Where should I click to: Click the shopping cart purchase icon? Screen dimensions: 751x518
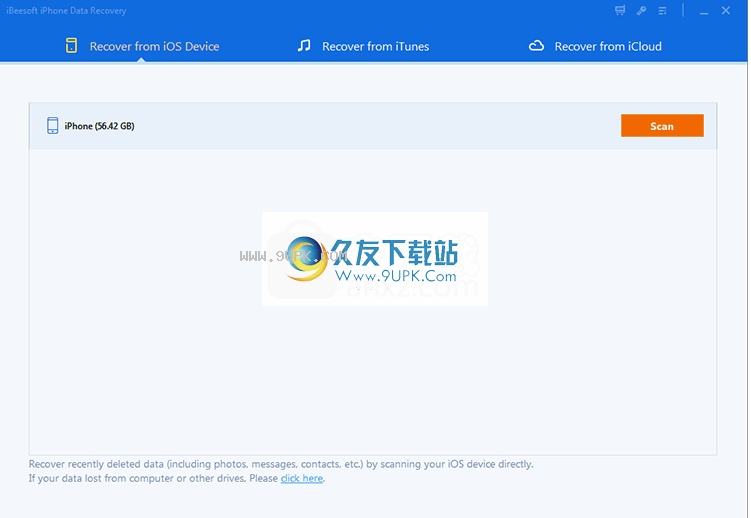tap(620, 11)
